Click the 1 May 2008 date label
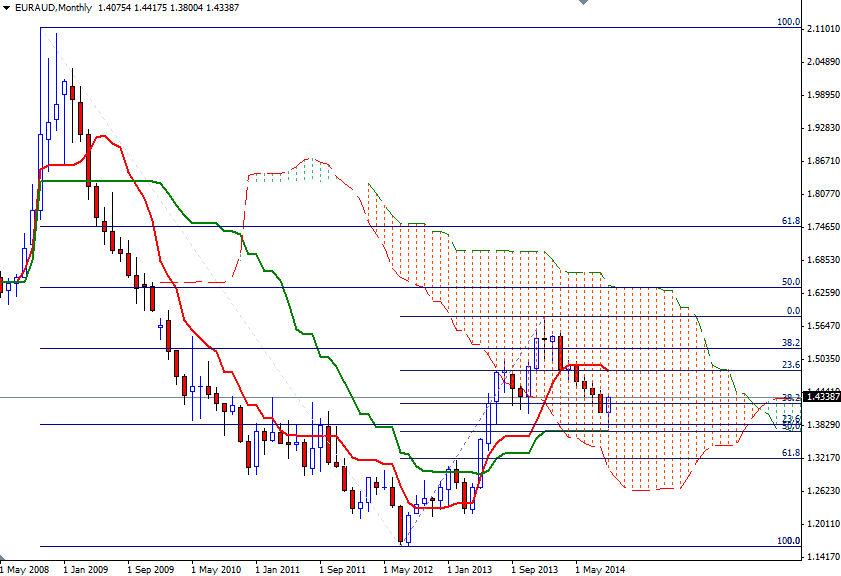The image size is (841, 576). [22, 566]
